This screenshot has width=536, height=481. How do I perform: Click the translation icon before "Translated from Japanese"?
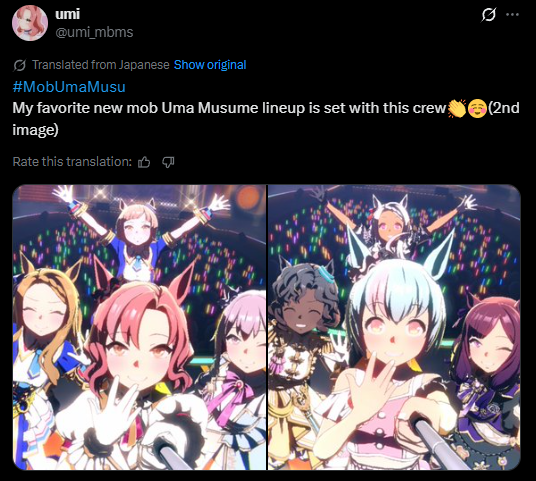click(19, 65)
